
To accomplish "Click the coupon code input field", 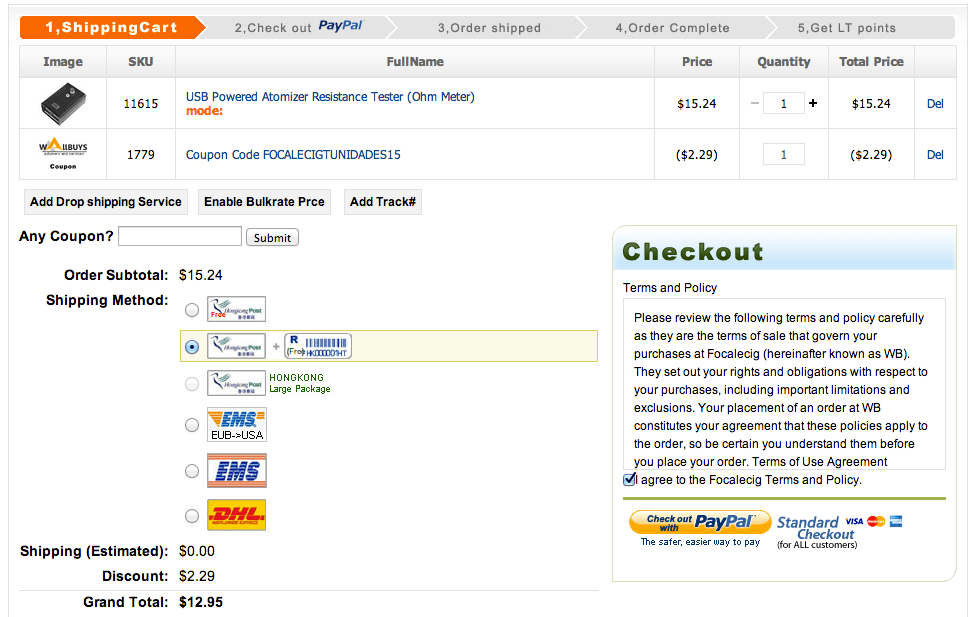I will coord(180,237).
